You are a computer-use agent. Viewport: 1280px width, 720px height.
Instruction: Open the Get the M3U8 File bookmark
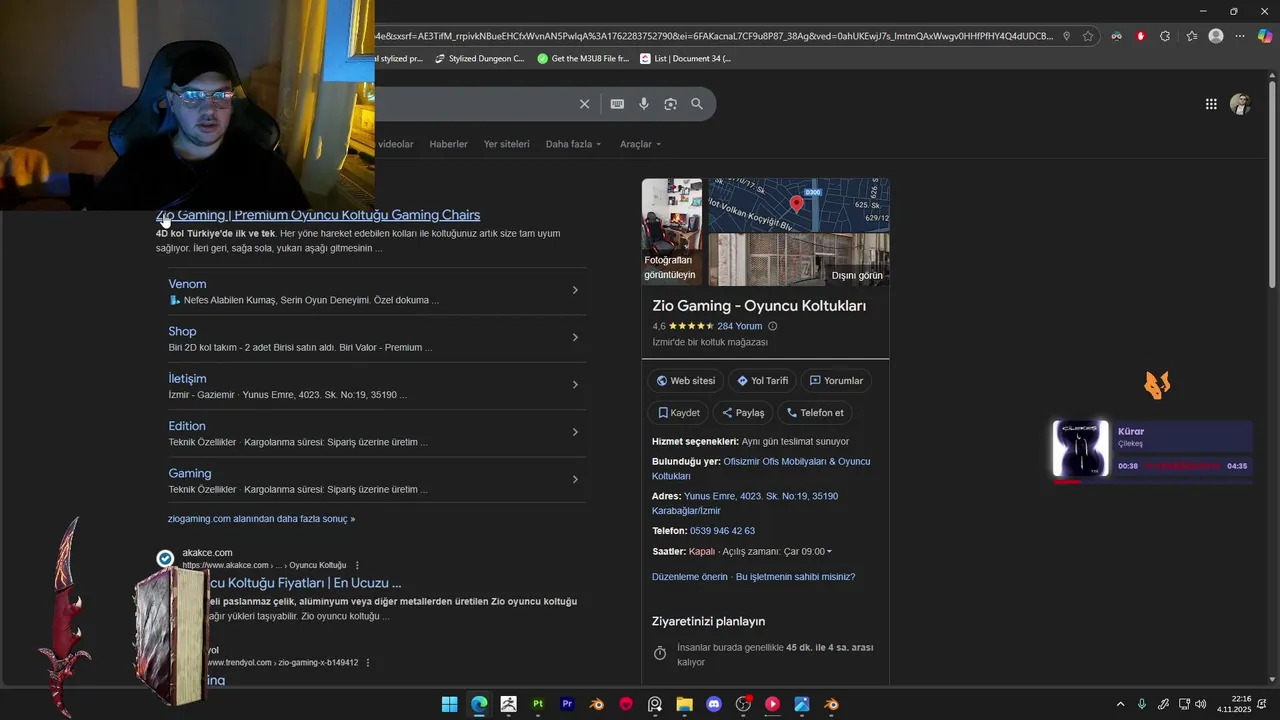click(x=583, y=59)
